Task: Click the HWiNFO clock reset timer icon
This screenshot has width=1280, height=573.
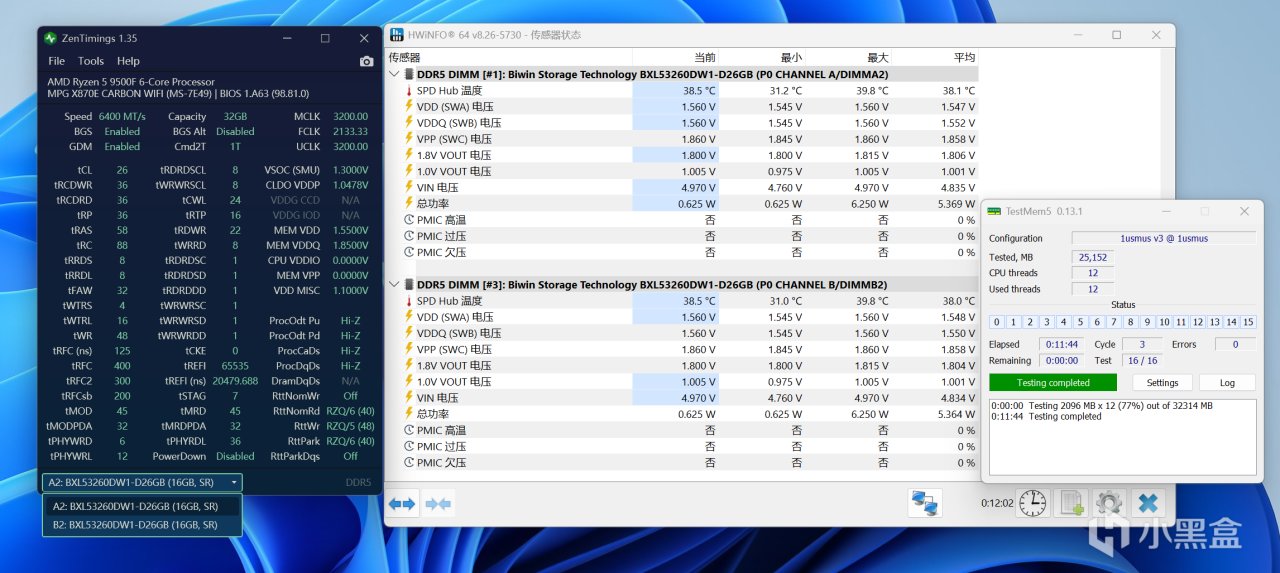Action: pyautogui.click(x=1033, y=503)
